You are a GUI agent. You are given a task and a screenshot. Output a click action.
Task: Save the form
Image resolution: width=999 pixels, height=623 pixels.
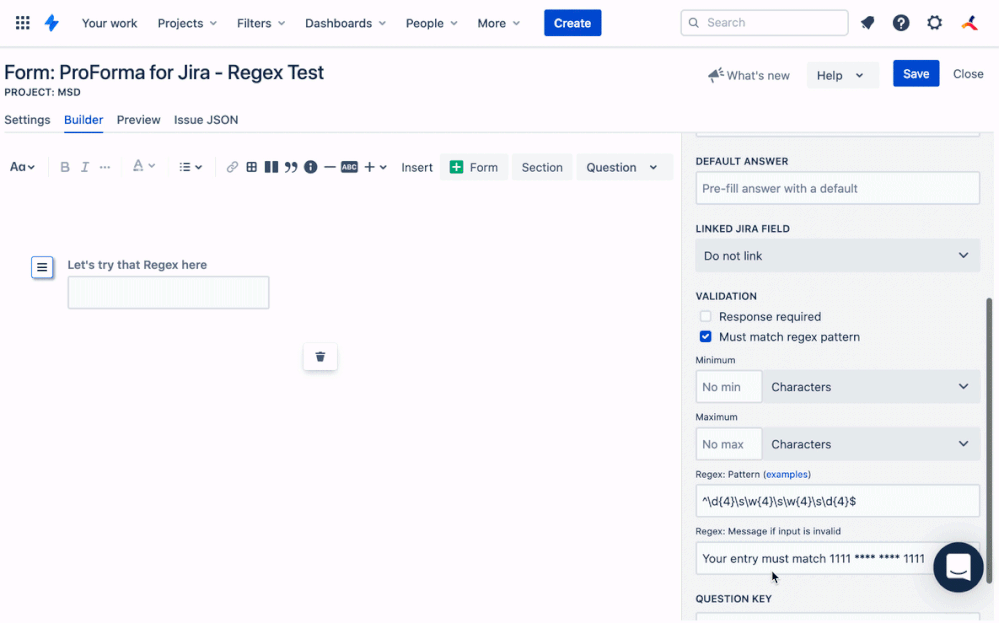916,74
